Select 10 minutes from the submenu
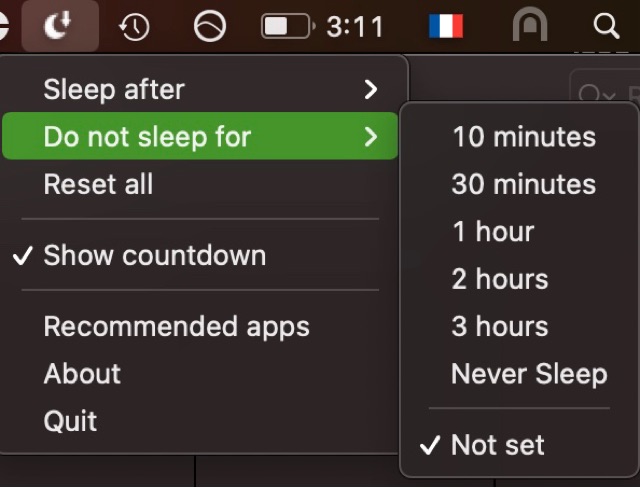This screenshot has height=488, width=640. click(523, 137)
